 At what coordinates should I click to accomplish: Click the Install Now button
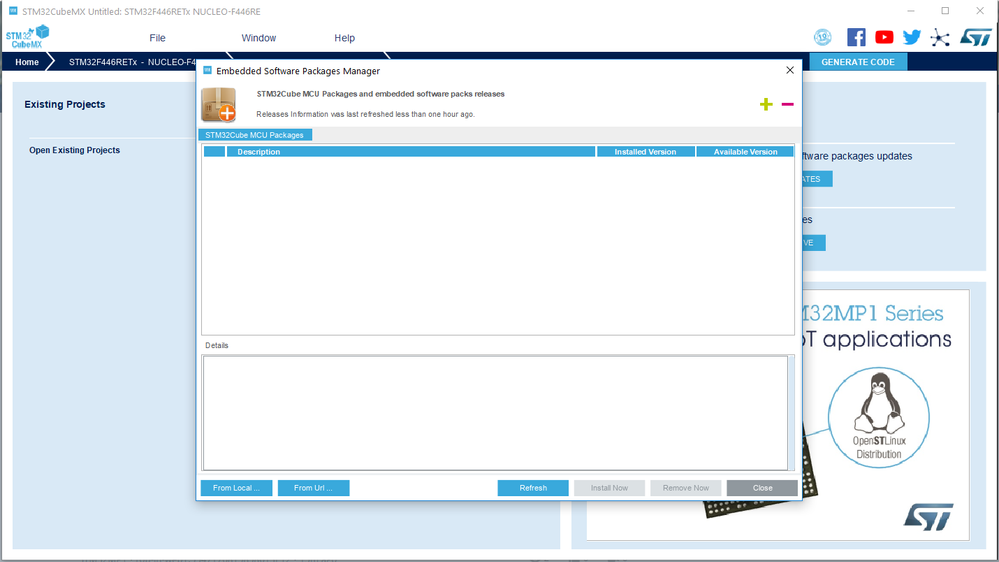click(610, 488)
